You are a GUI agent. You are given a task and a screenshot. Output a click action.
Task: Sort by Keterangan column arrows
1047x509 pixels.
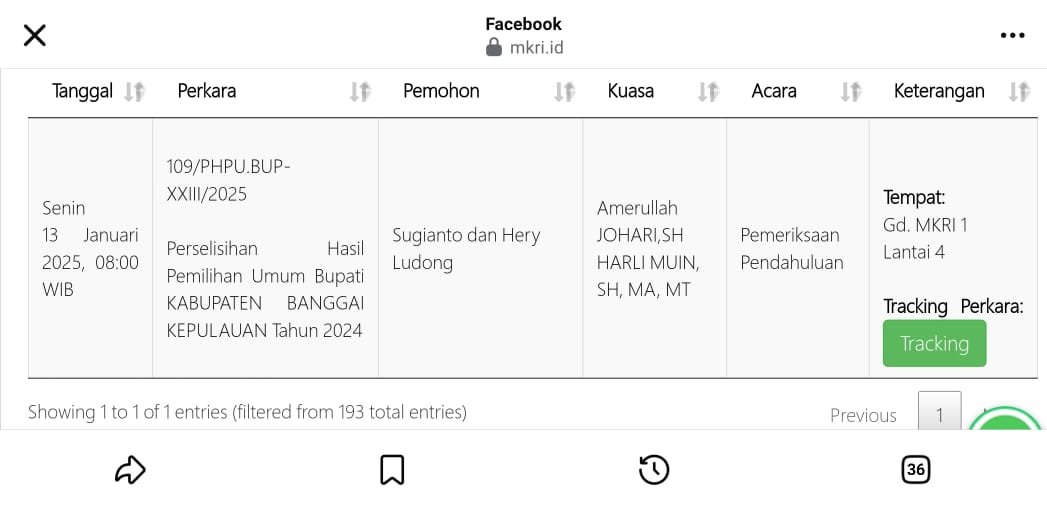click(1020, 92)
